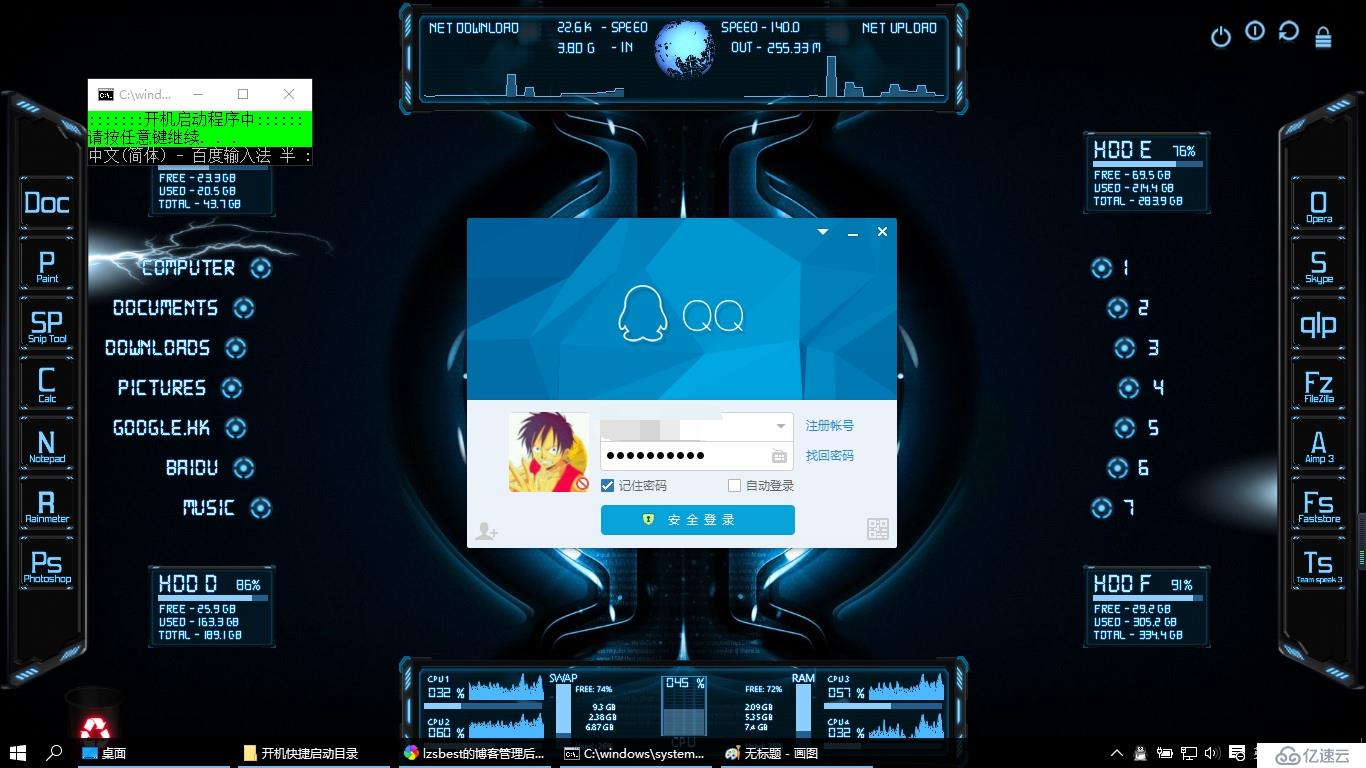Click the HDD F usage bar
Viewport: 1366px width, 768px height.
tap(1147, 598)
